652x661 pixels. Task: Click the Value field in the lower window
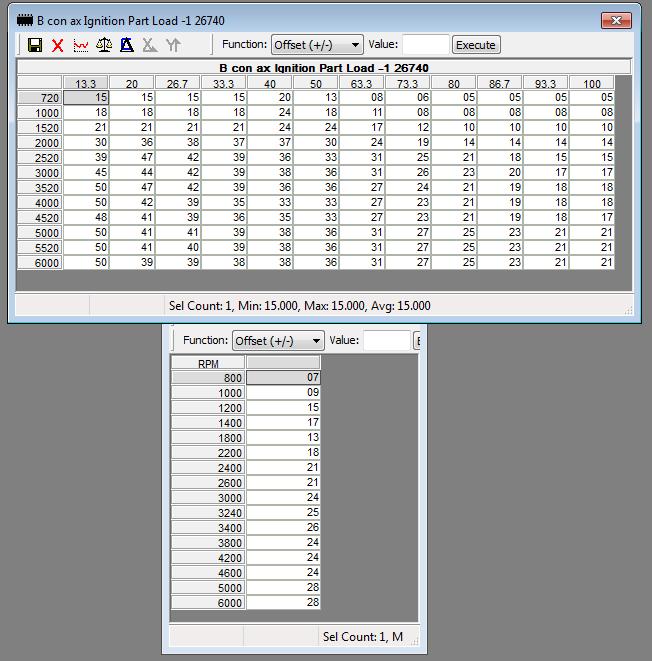386,341
